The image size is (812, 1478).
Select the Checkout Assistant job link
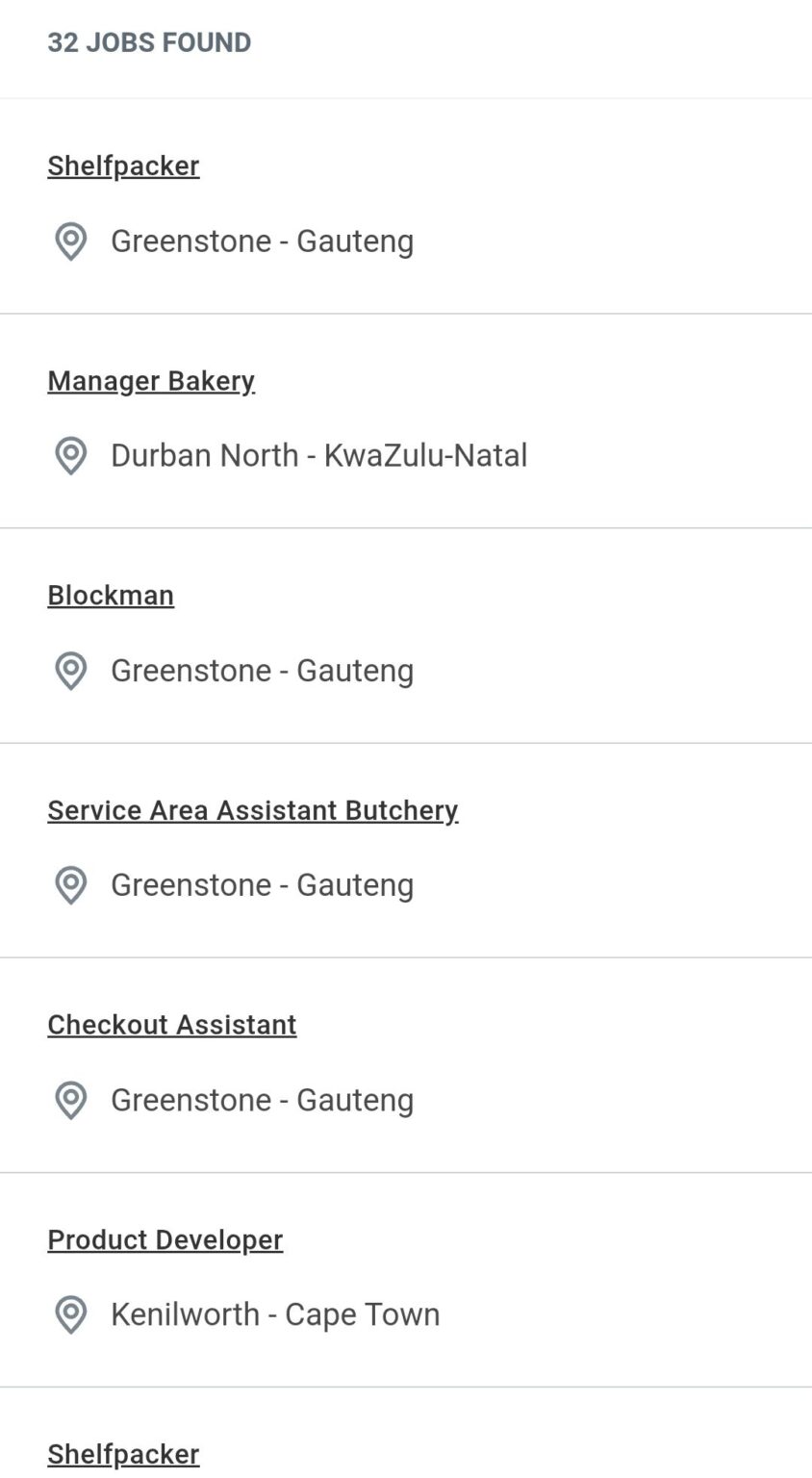[172, 1025]
